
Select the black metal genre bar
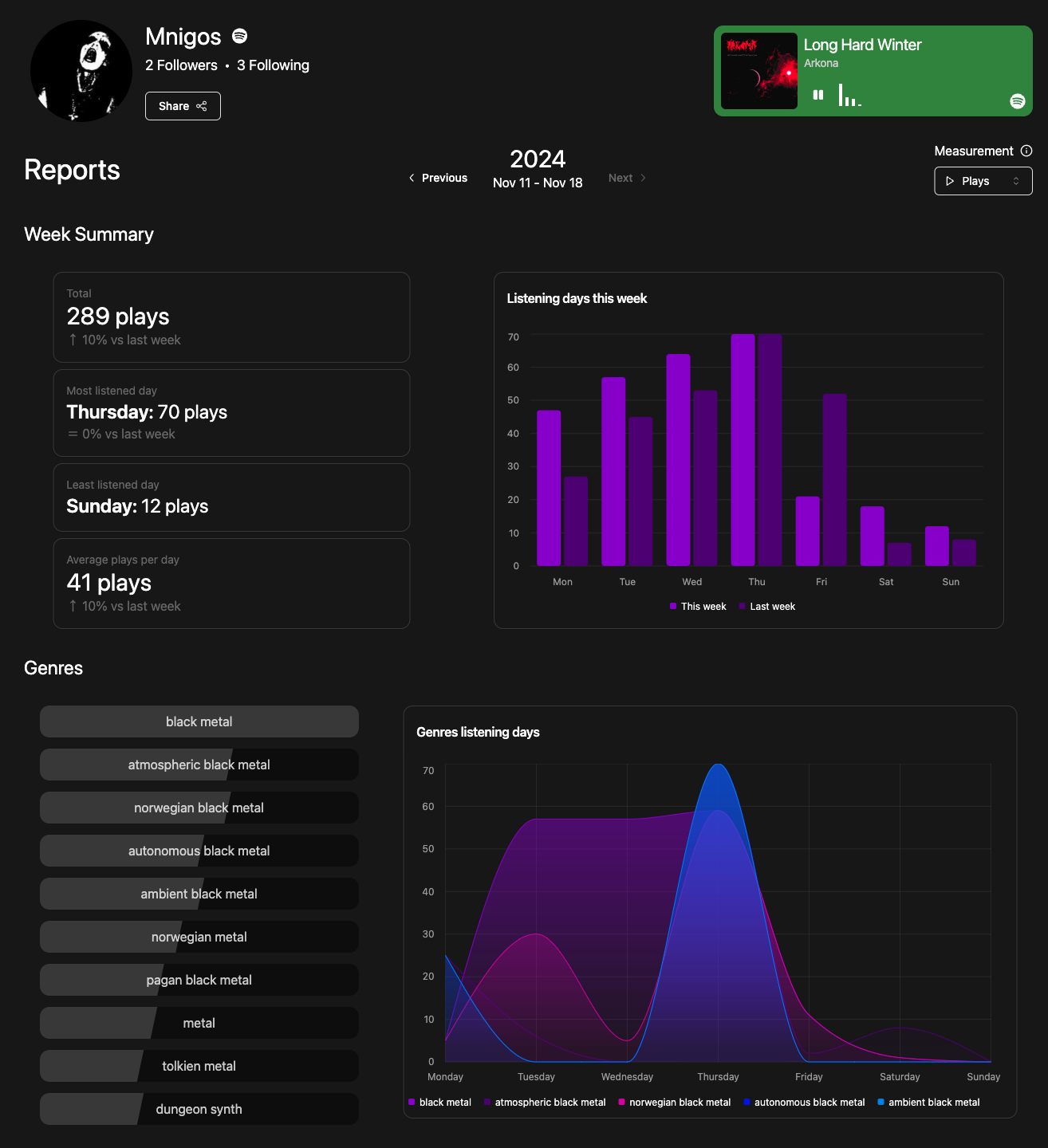coord(199,721)
